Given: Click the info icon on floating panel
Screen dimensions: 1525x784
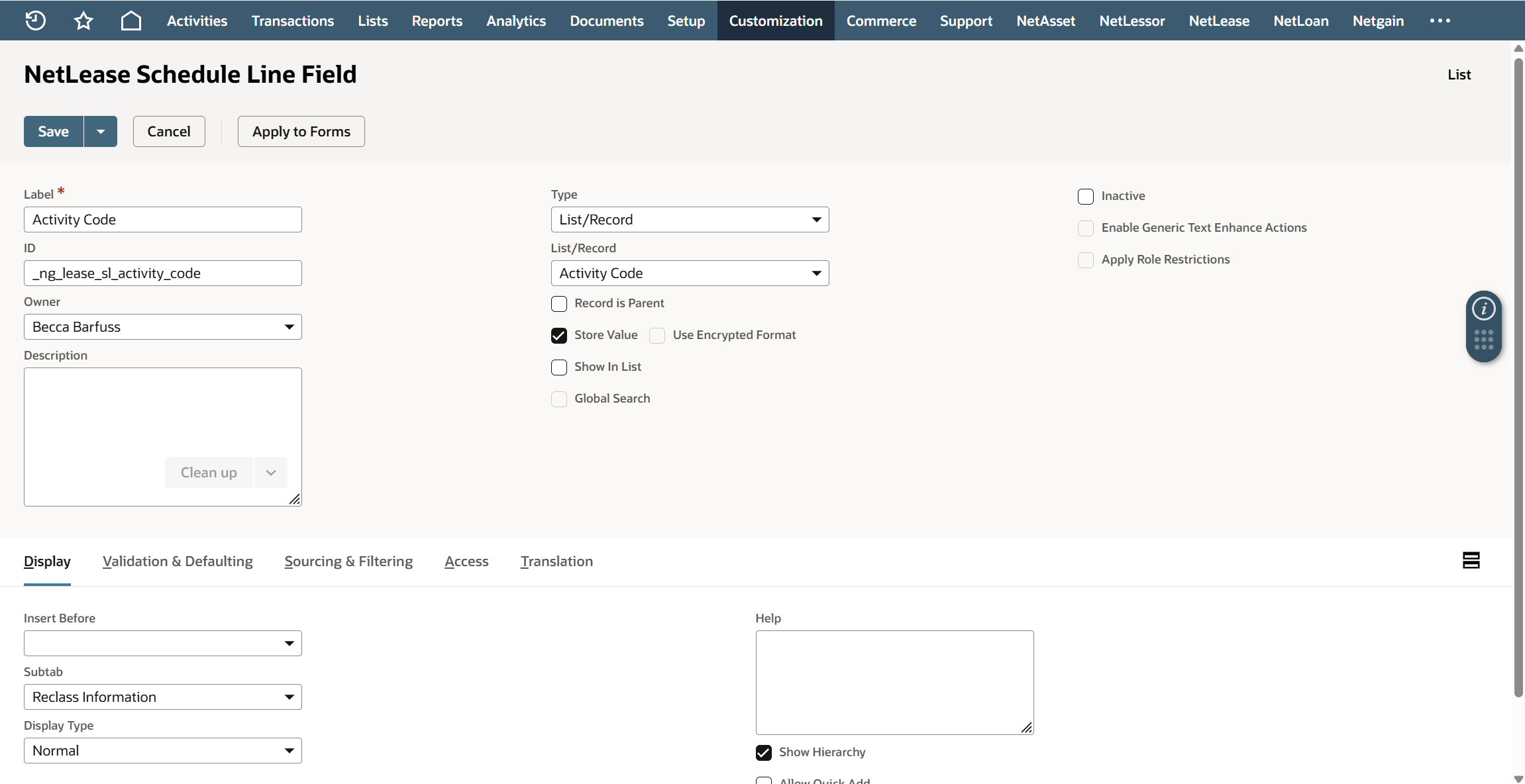Looking at the screenshot, I should point(1483,309).
